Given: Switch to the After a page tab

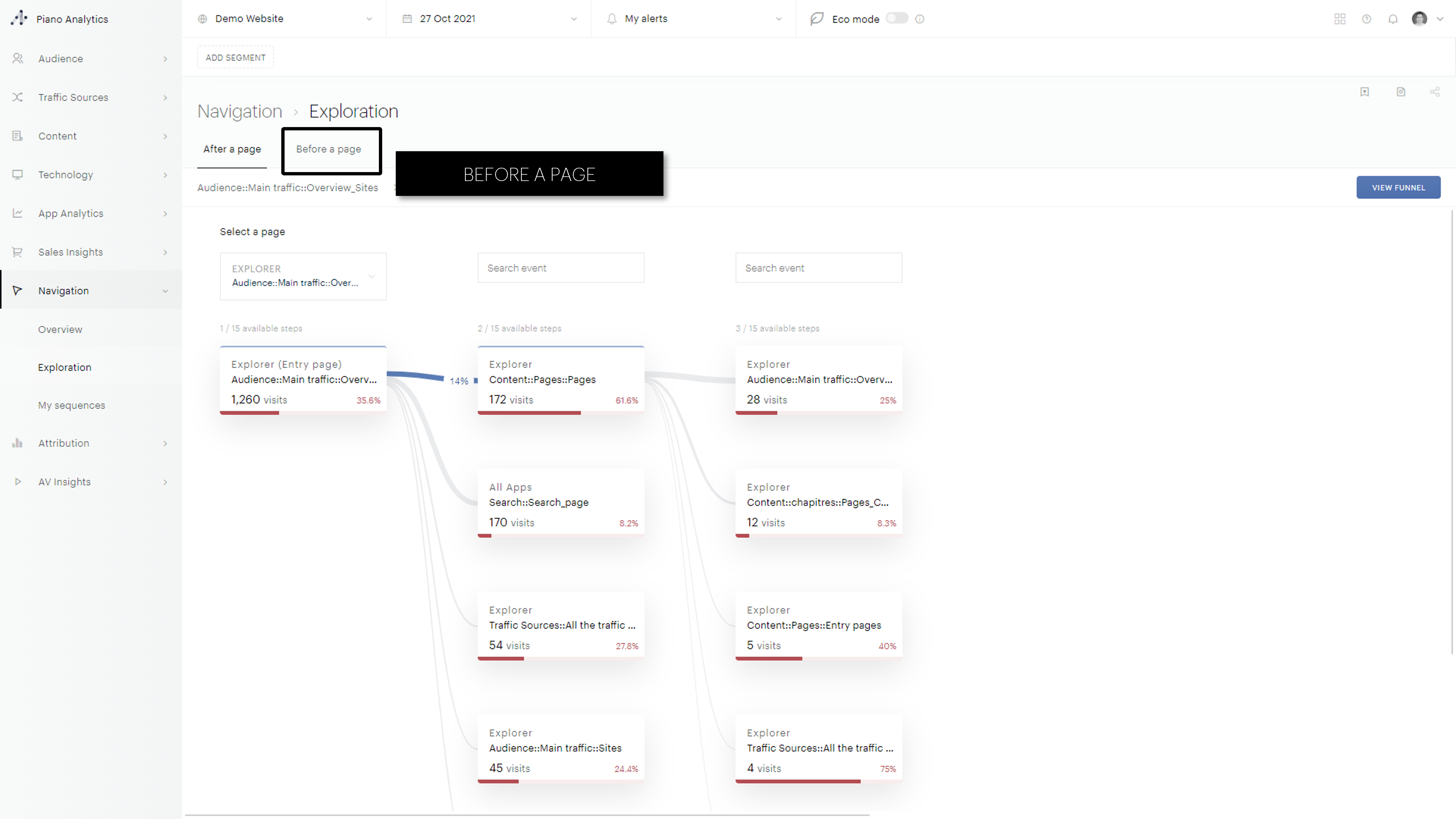Looking at the screenshot, I should [x=232, y=149].
